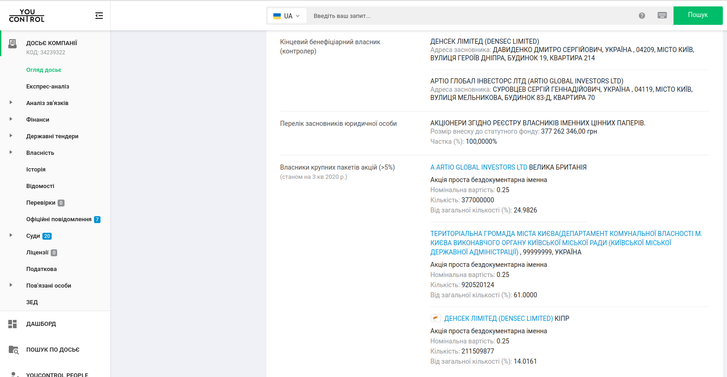This screenshot has height=377, width=727.
Task: Open the YouControl logo home link
Action: pyautogui.click(x=27, y=16)
